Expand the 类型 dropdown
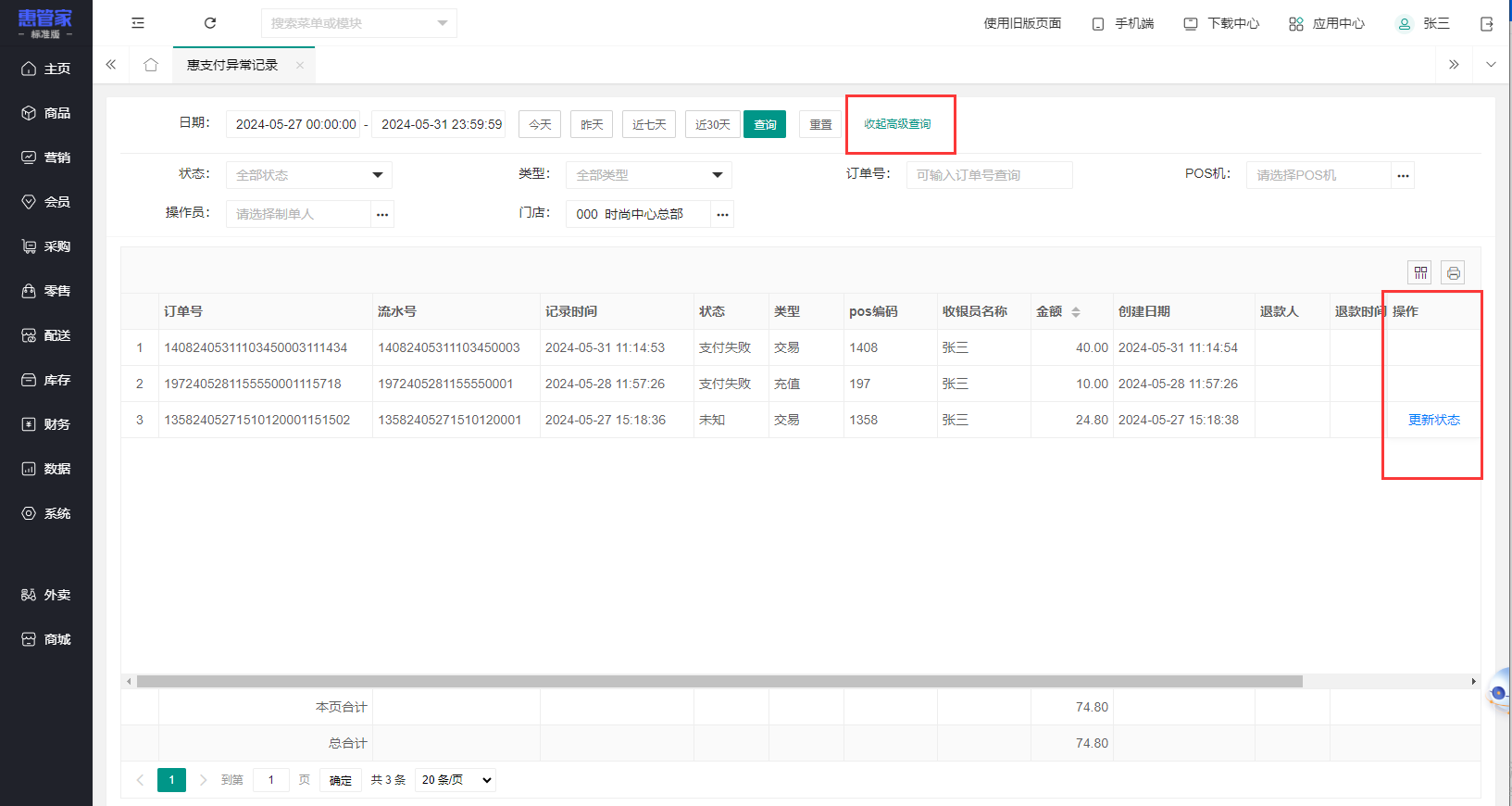This screenshot has width=1512, height=806. point(649,175)
